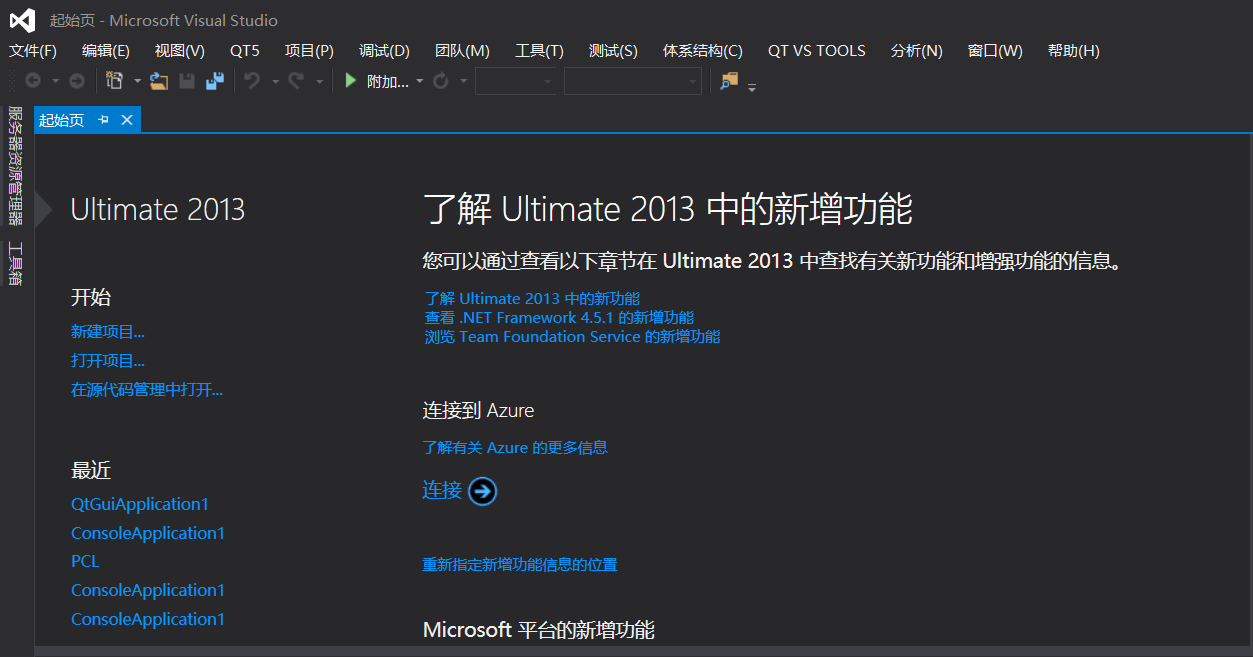Collapse the start page left panel triangle
Screen dimensions: 1253x657
point(43,209)
